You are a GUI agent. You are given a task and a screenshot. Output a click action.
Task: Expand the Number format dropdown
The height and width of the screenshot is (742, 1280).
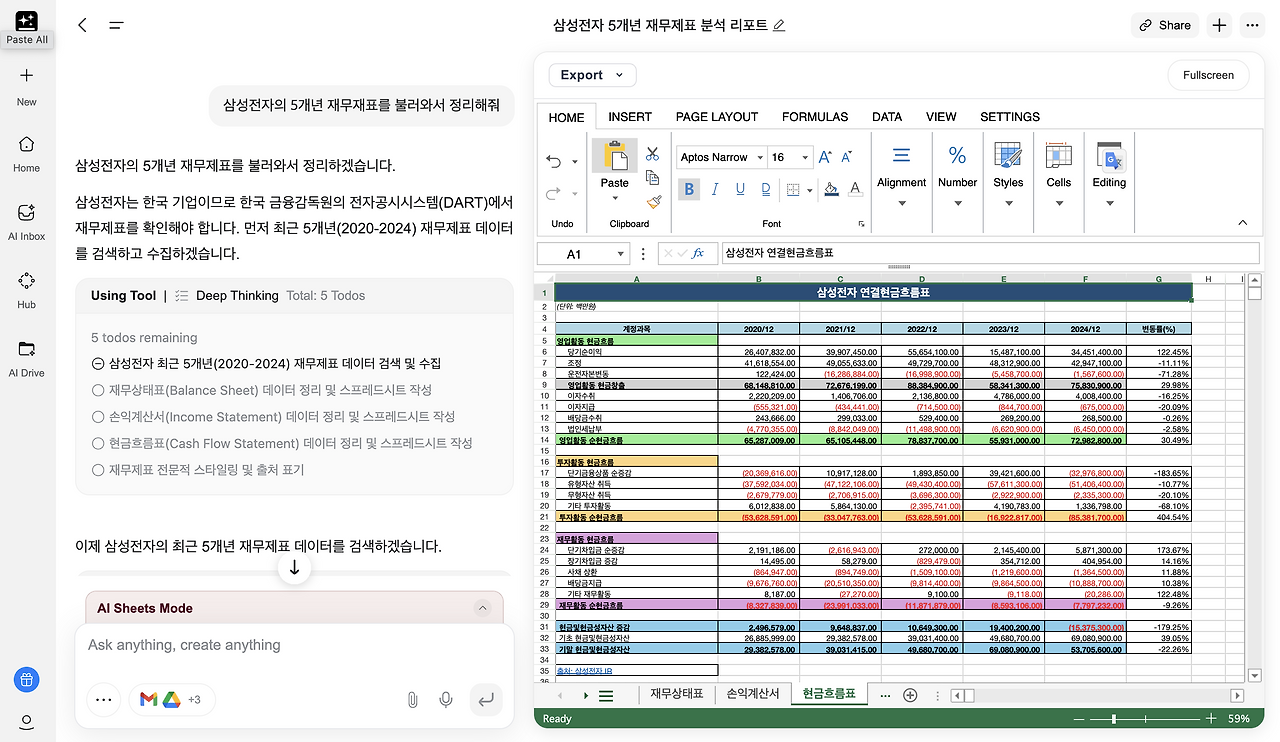click(x=957, y=203)
